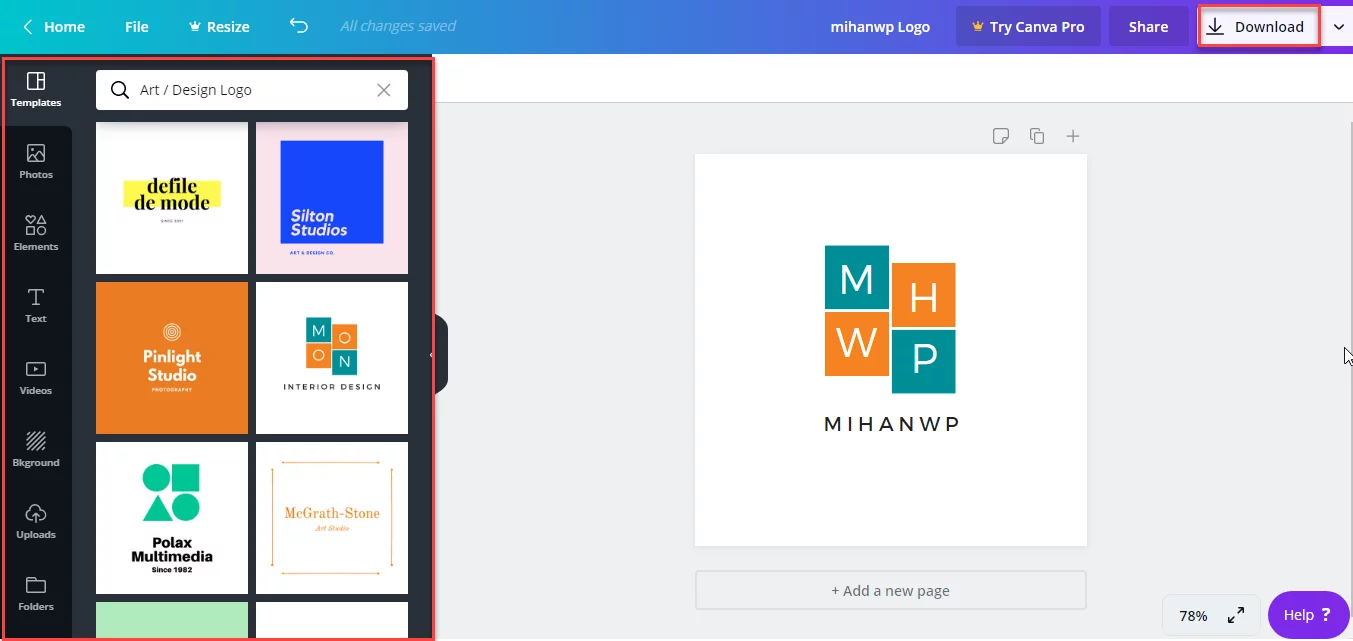Image resolution: width=1353 pixels, height=641 pixels.
Task: Select the Text panel icon
Action: 36,304
